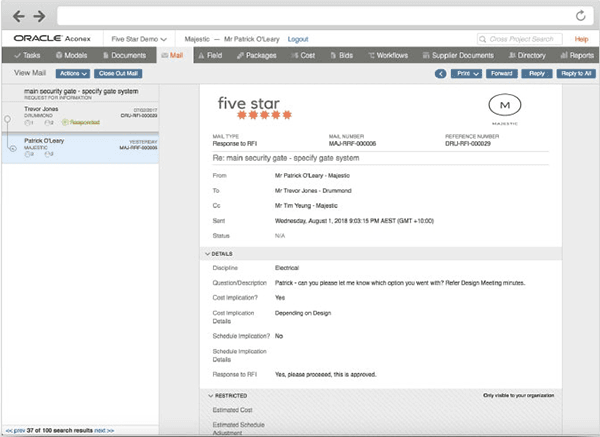Go back with the browser back arrow
This screenshot has height=437, width=600.
(x=18, y=16)
